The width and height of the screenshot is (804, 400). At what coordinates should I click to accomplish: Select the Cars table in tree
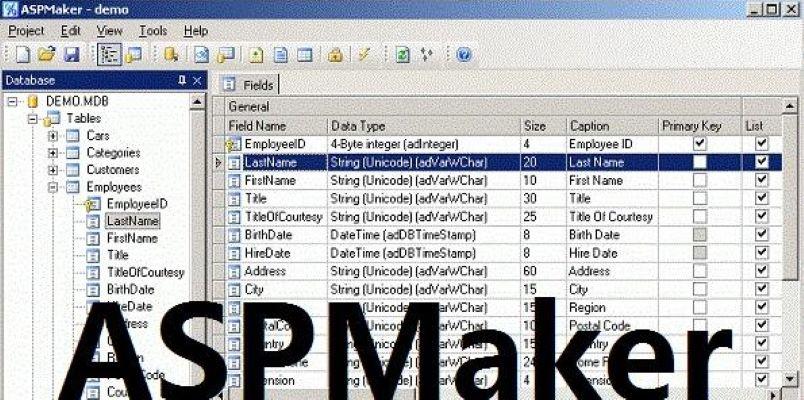point(98,136)
